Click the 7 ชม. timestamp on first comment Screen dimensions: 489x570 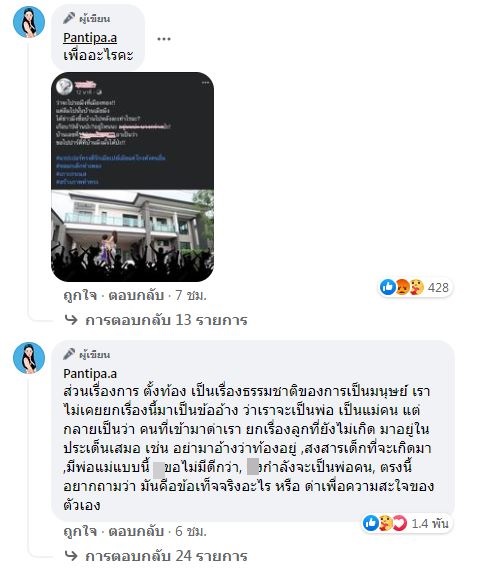point(191,295)
